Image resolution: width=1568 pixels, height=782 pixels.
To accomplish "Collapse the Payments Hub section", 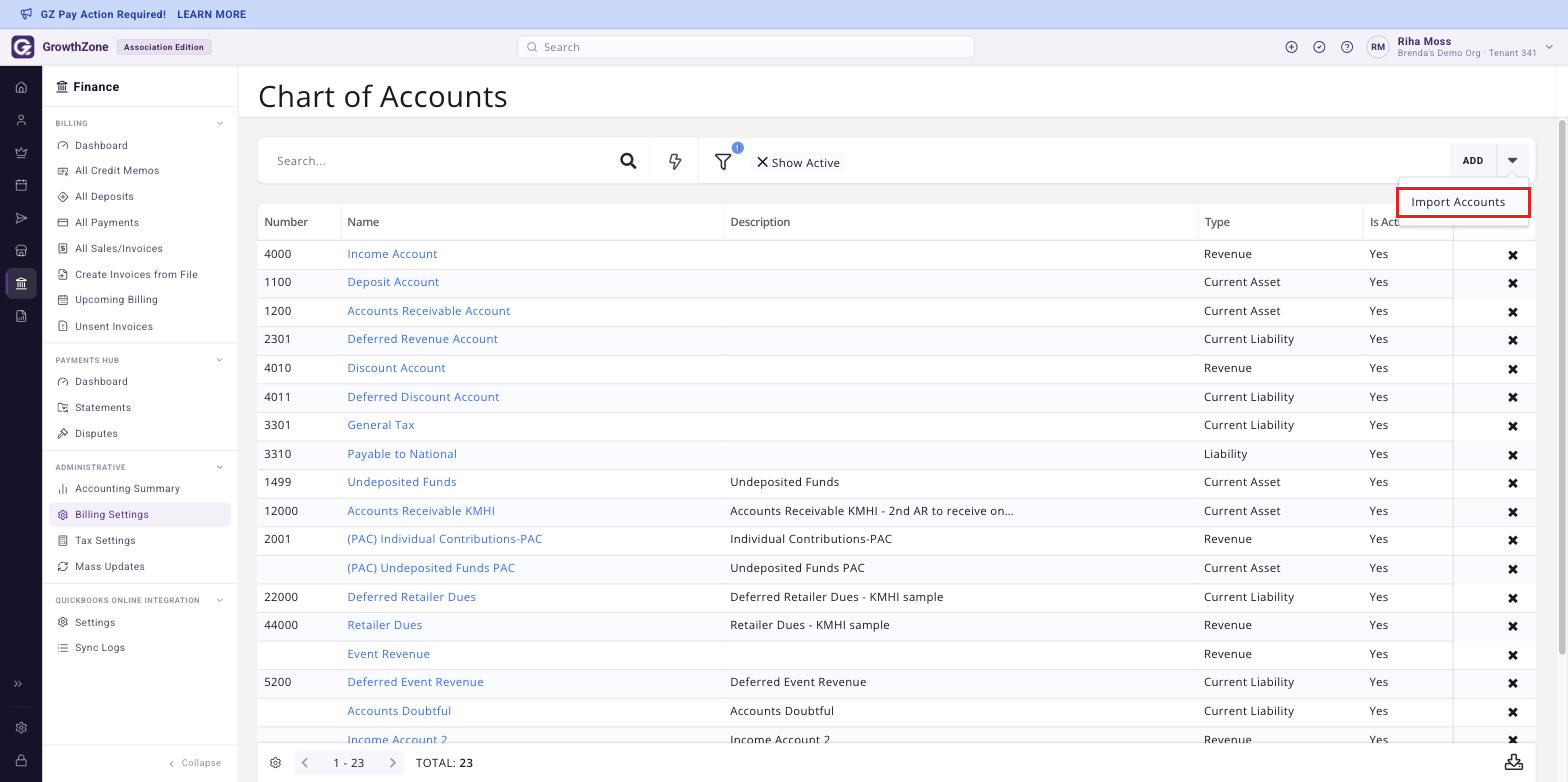I will (x=220, y=360).
